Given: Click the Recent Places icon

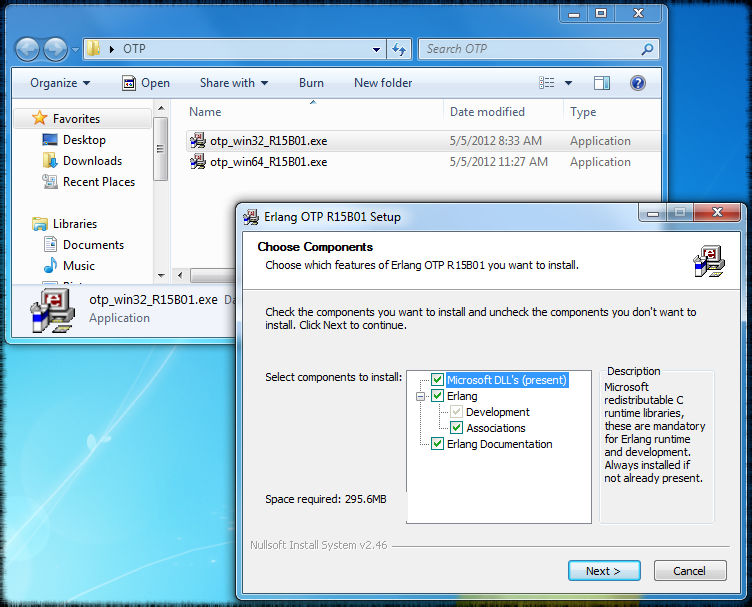Looking at the screenshot, I should [x=50, y=182].
